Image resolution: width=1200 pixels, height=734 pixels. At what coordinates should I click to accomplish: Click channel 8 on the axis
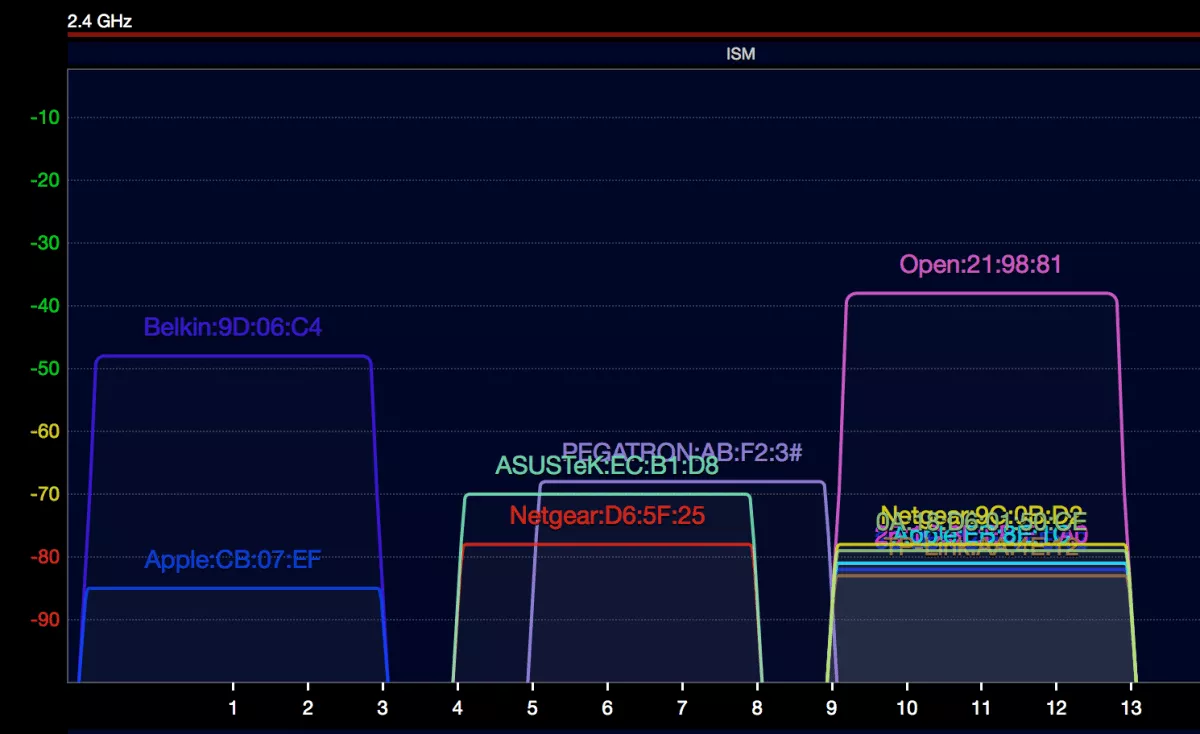point(757,707)
